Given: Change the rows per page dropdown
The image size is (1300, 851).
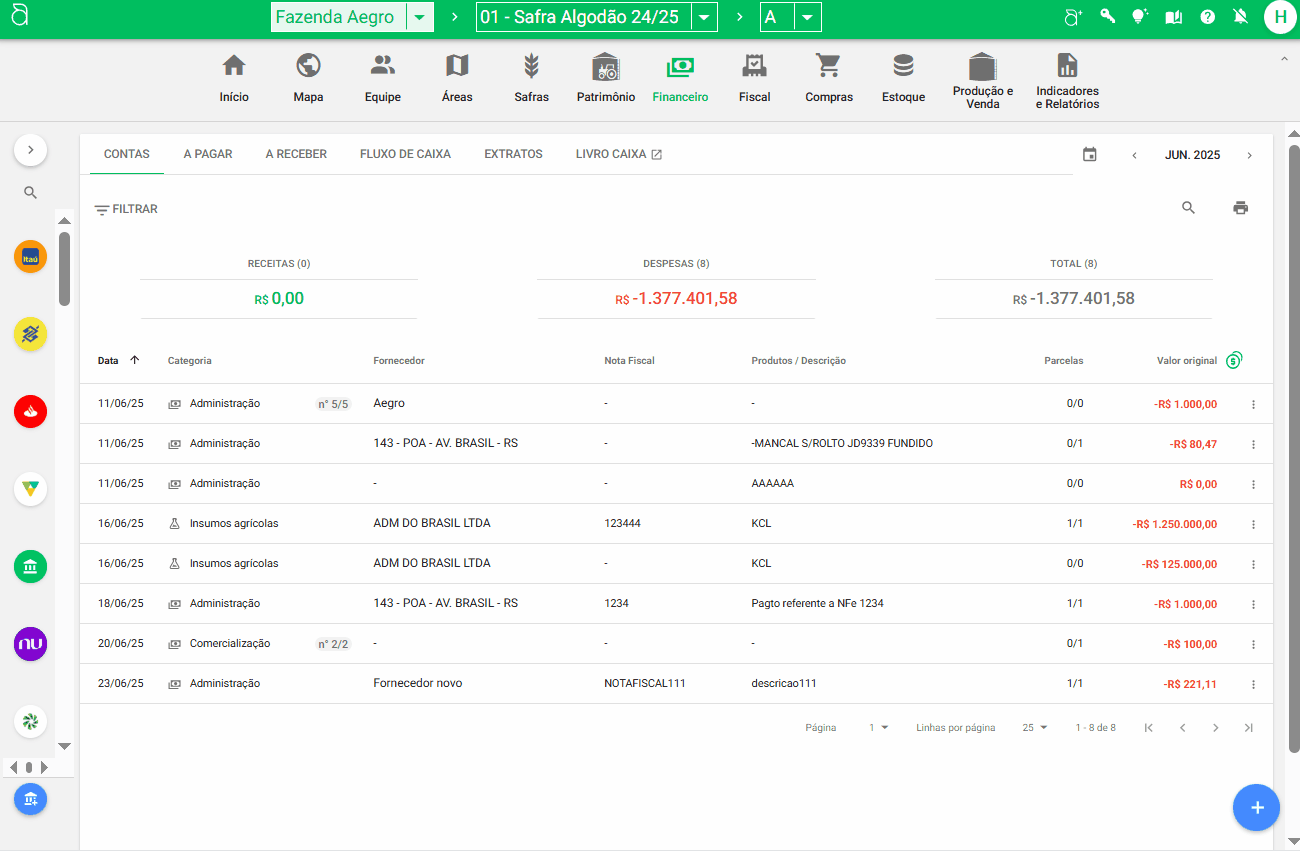Looking at the screenshot, I should point(1034,727).
